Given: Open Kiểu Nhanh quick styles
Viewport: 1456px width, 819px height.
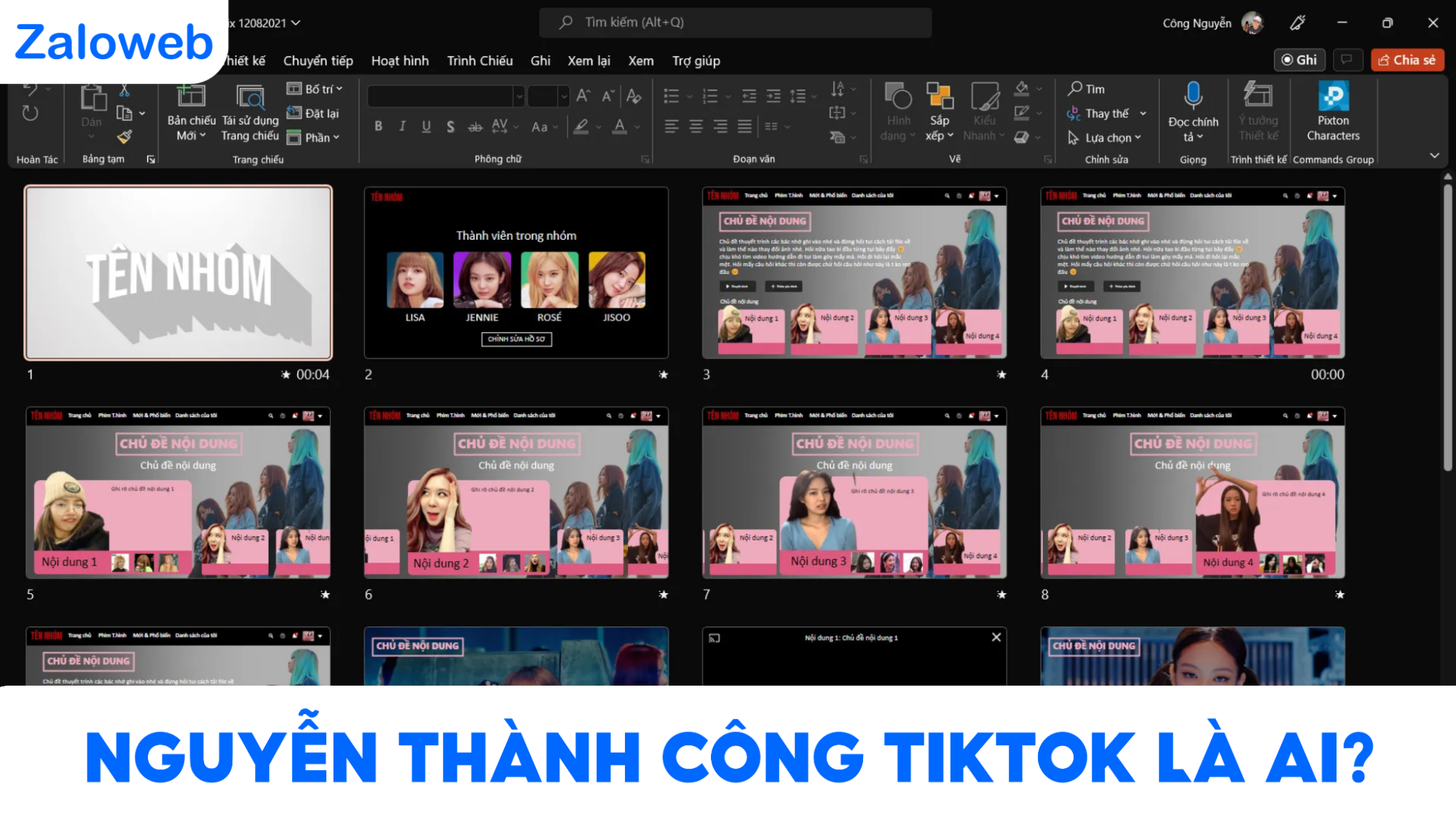Looking at the screenshot, I should [x=984, y=111].
